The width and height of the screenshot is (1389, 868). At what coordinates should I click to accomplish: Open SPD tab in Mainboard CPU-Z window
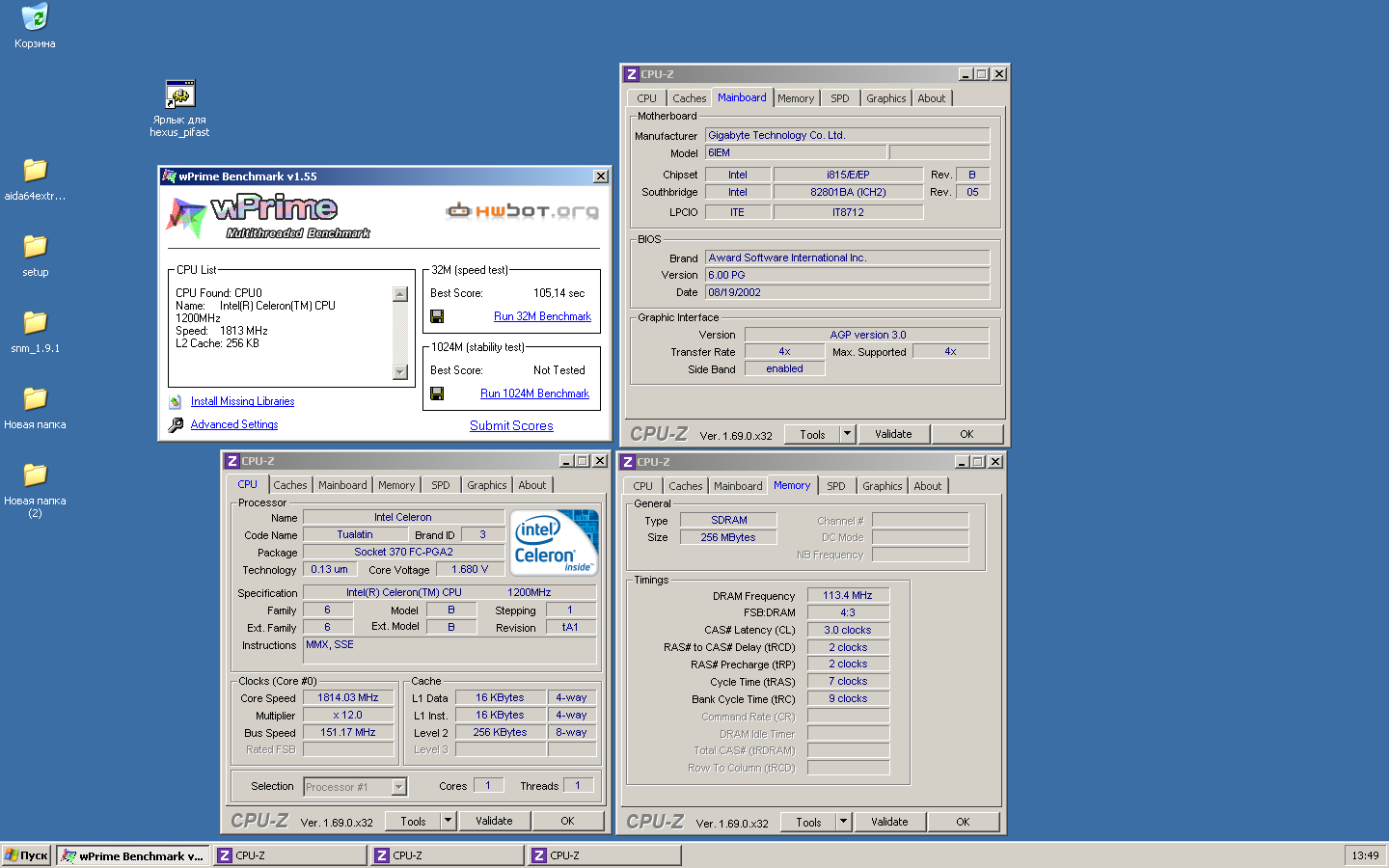[840, 98]
